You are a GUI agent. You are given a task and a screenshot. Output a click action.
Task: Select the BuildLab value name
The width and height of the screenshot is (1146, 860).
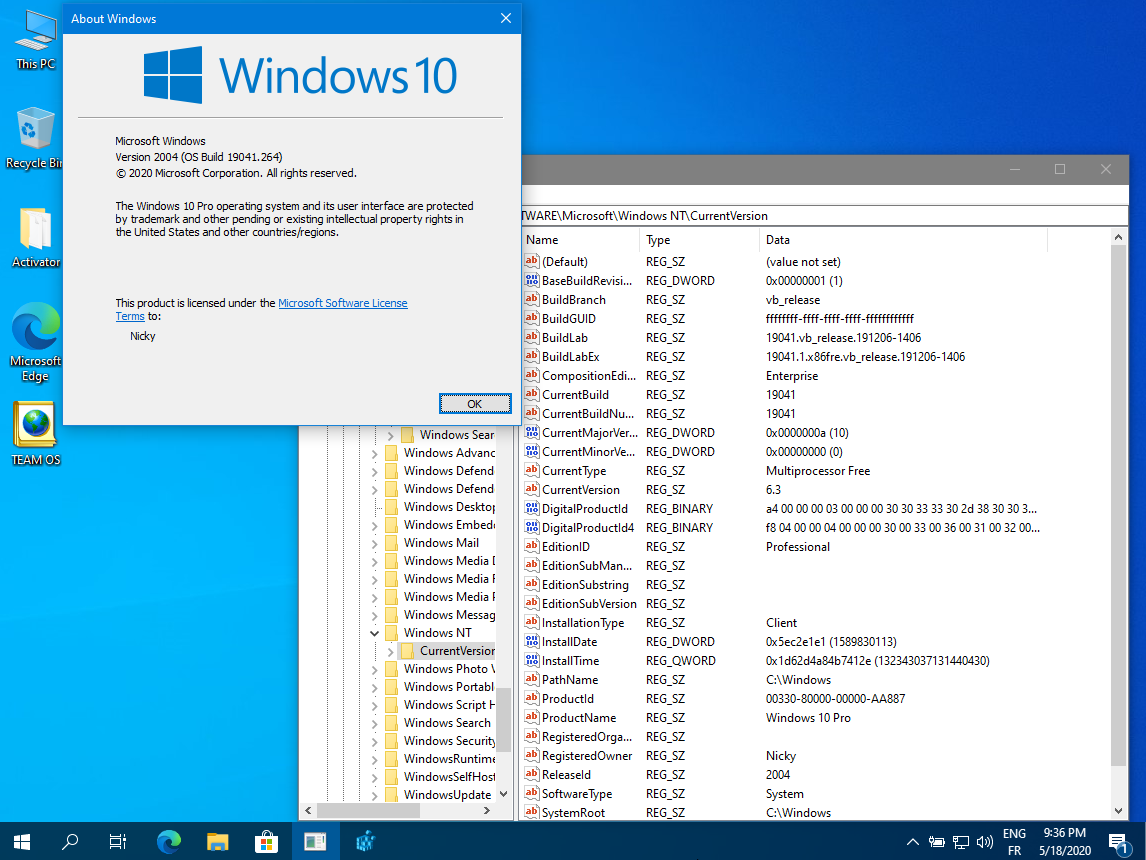(x=565, y=338)
